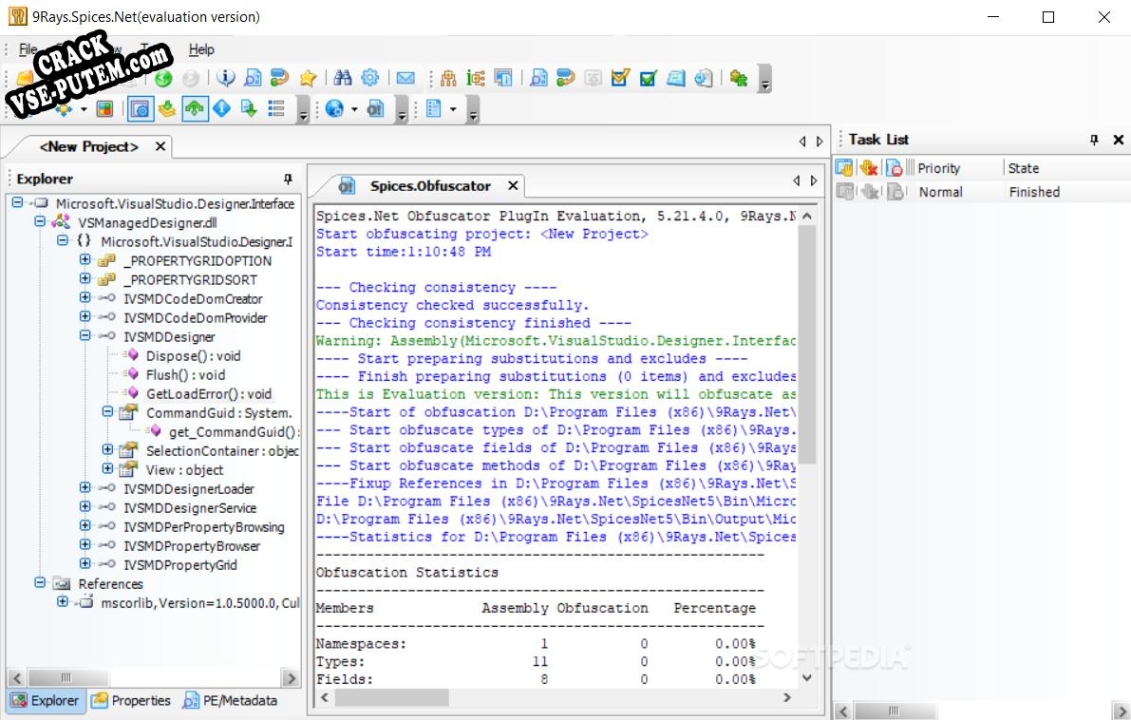Collapse the Microsoft.VisualStudio.Designer.Interface root node

tap(17, 203)
